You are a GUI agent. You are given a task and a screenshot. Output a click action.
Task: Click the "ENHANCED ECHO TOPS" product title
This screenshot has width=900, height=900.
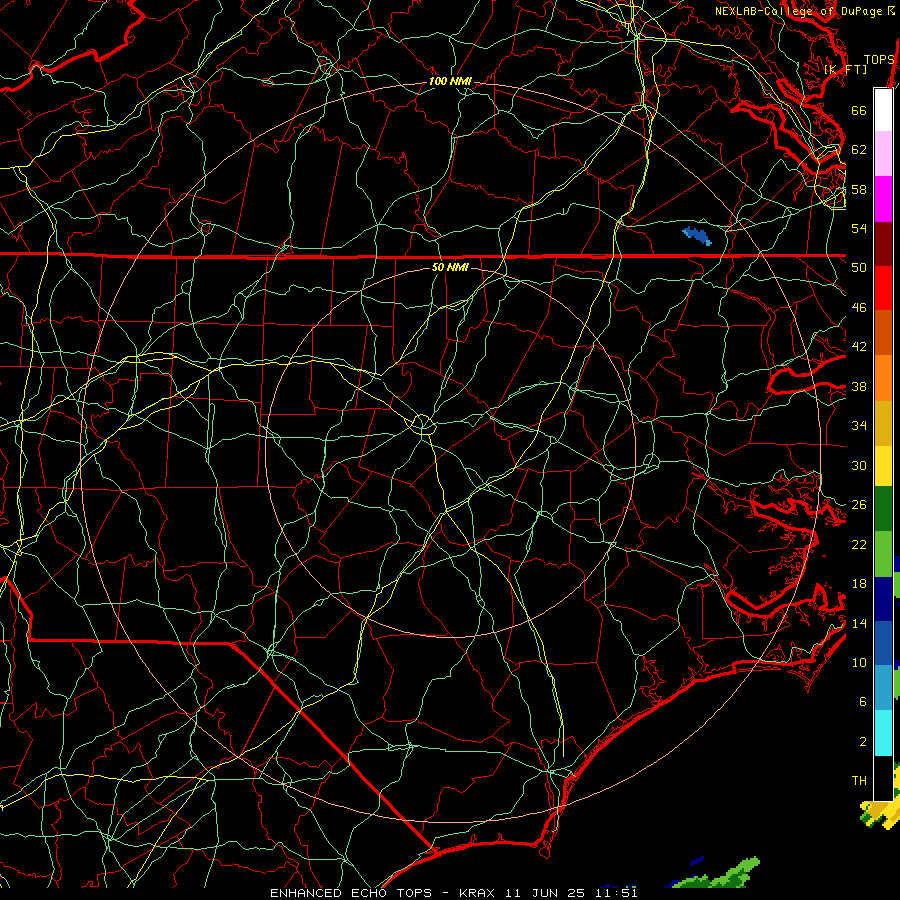[351, 893]
